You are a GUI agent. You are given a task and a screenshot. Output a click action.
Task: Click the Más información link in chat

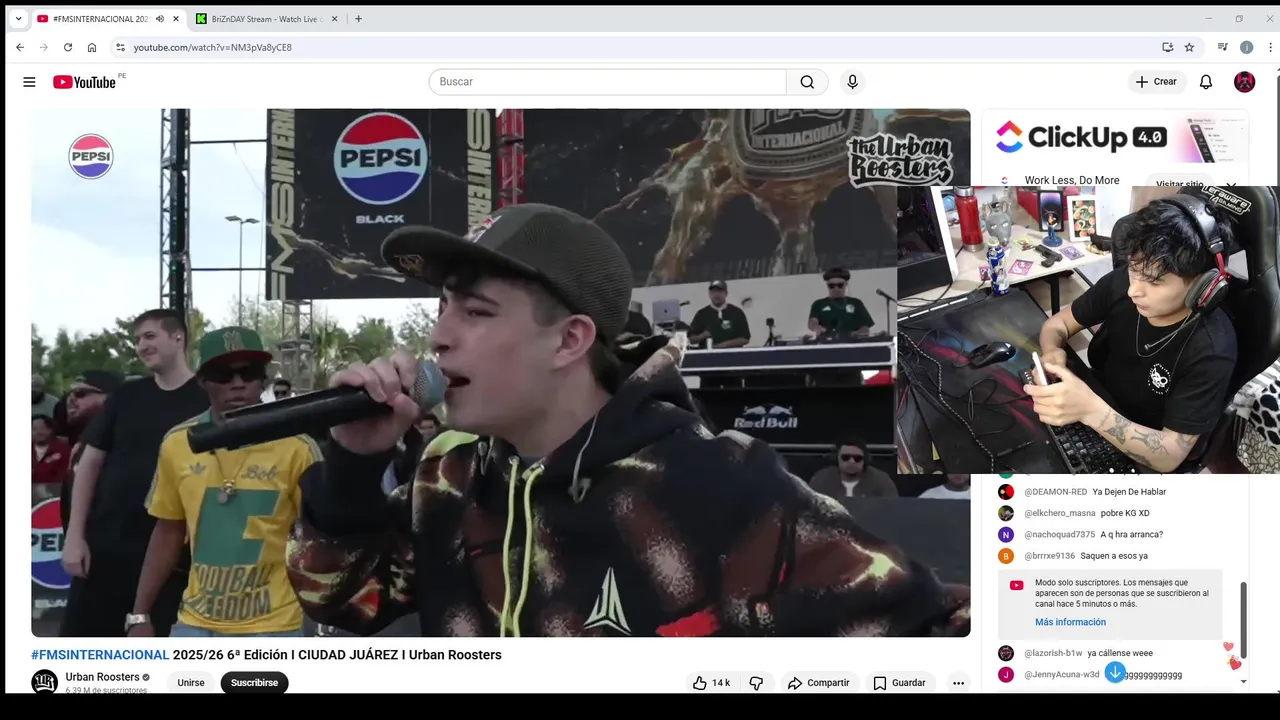tap(1070, 622)
